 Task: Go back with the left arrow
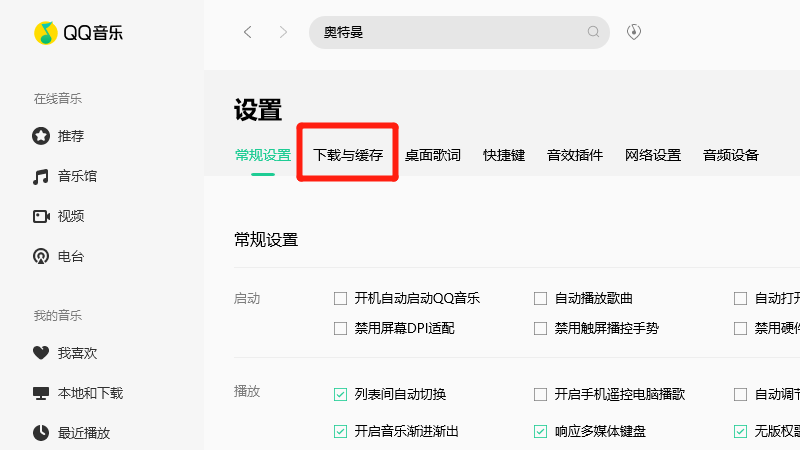pos(248,32)
